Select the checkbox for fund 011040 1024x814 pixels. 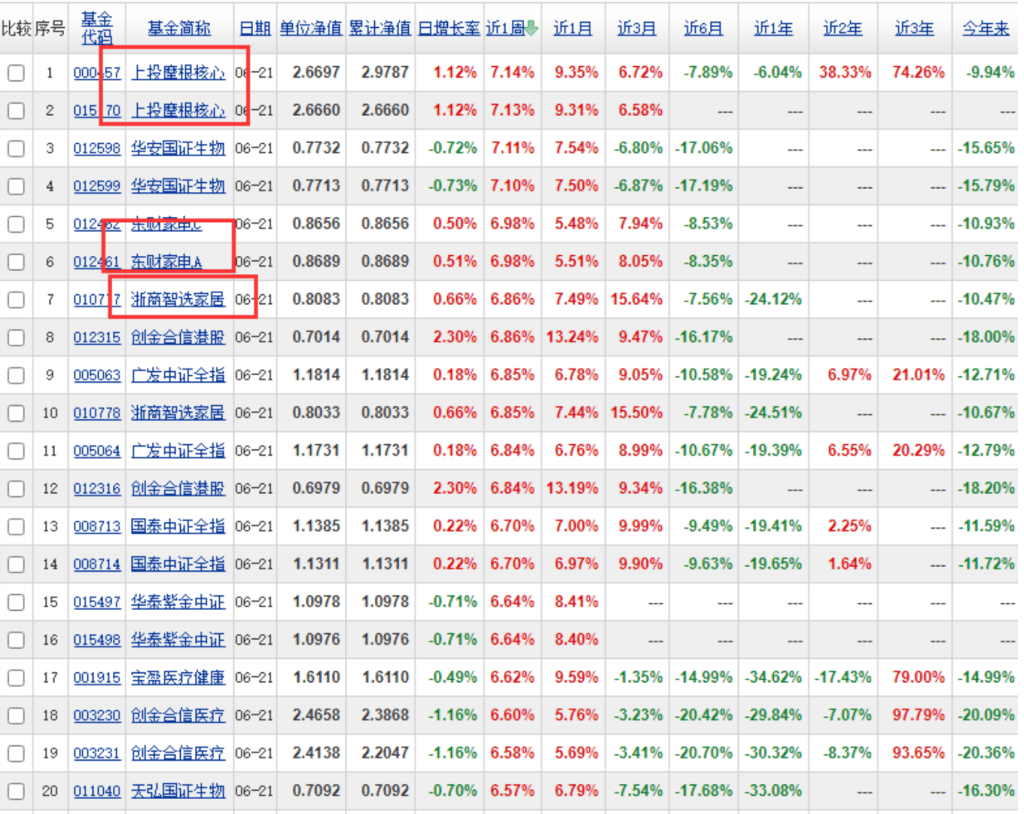16,792
